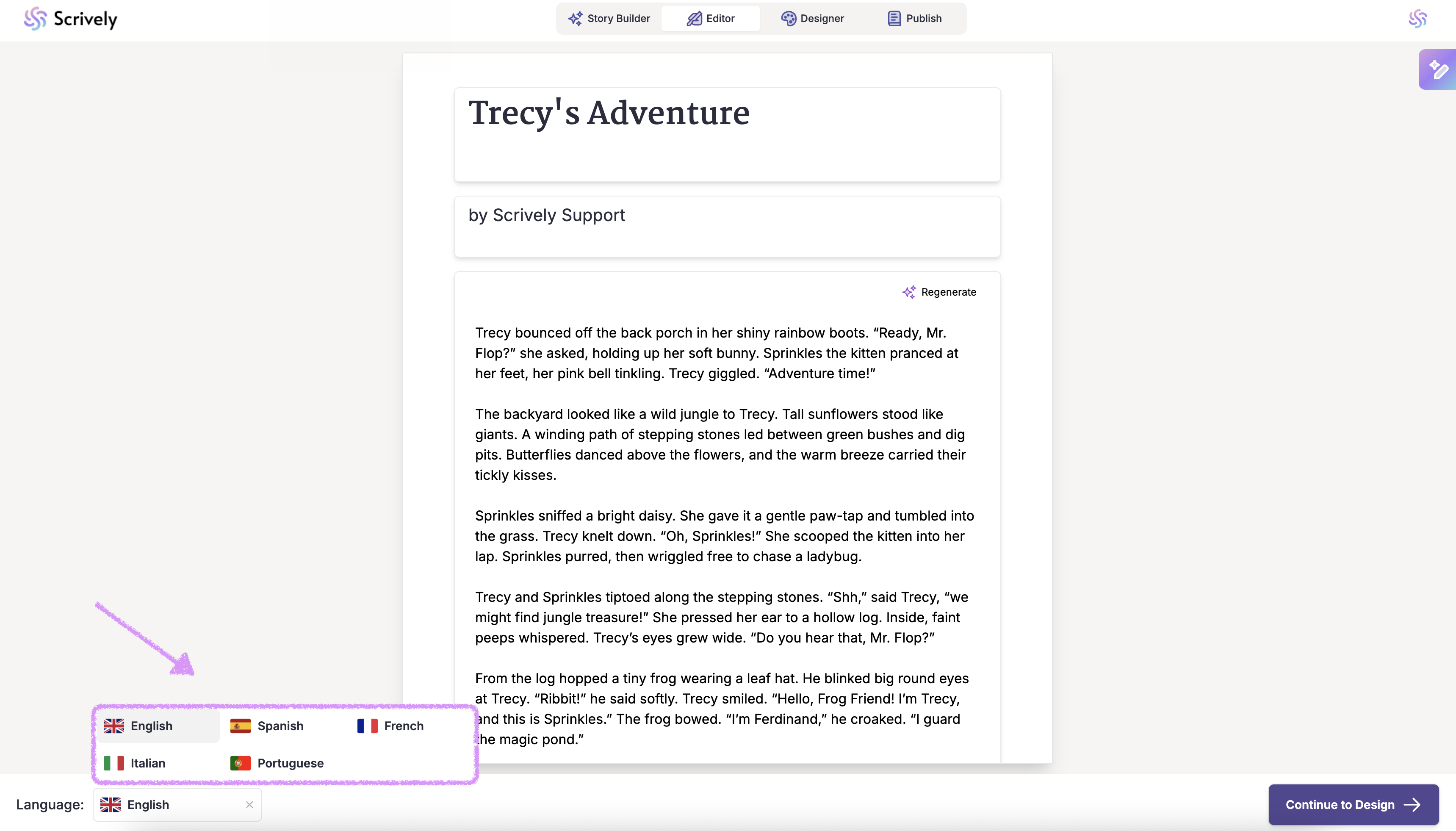The image size is (1456, 831).
Task: Go to the Publish tab
Action: [x=915, y=18]
